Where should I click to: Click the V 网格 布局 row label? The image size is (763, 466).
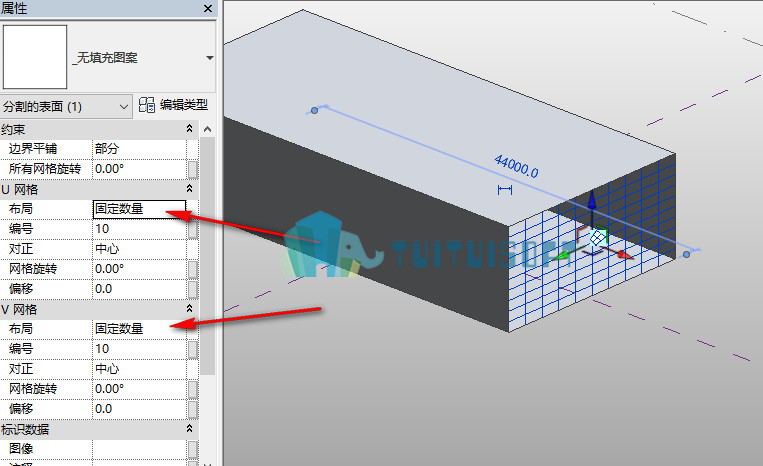point(21,329)
